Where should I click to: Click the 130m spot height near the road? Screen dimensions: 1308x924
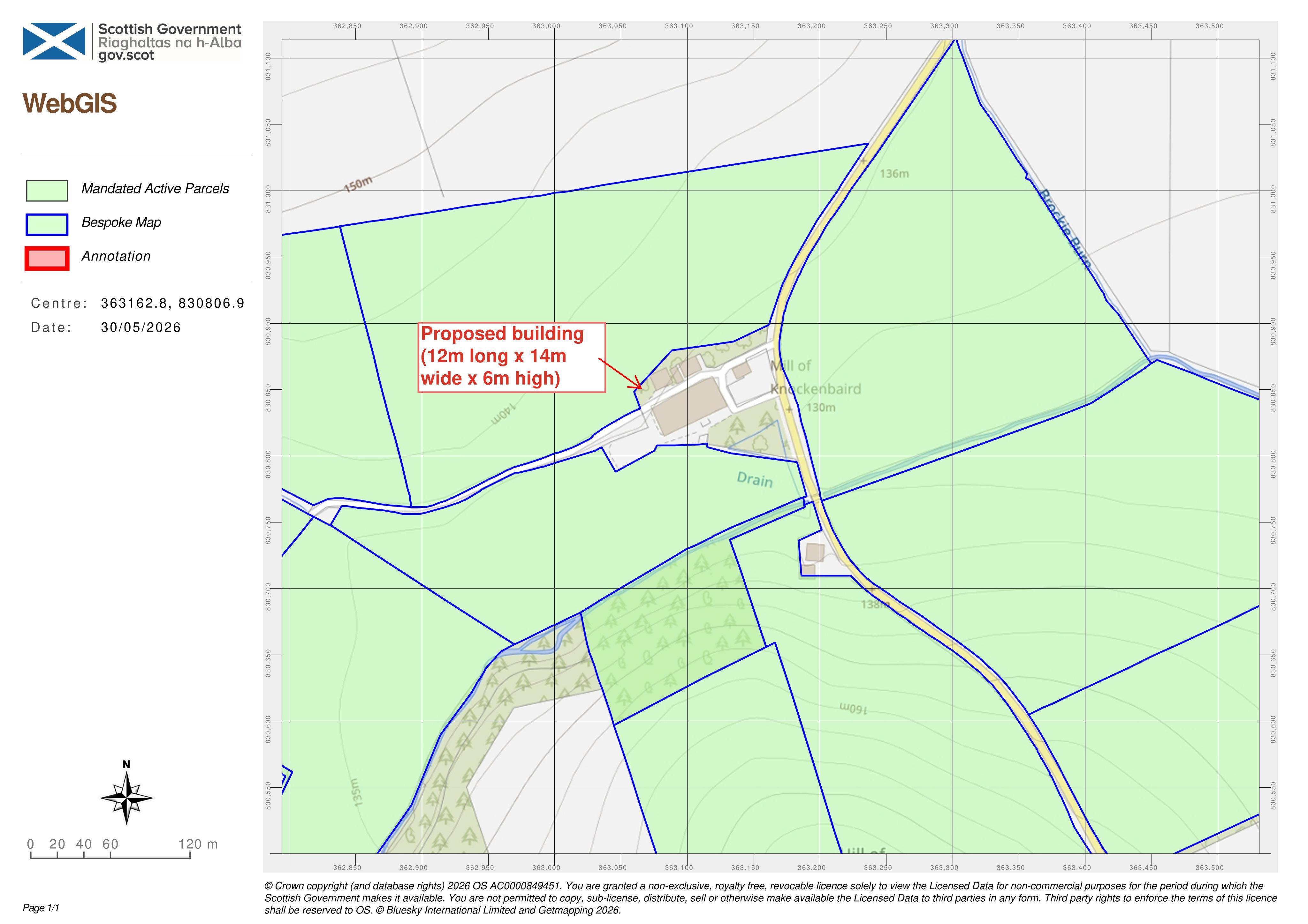tap(821, 408)
